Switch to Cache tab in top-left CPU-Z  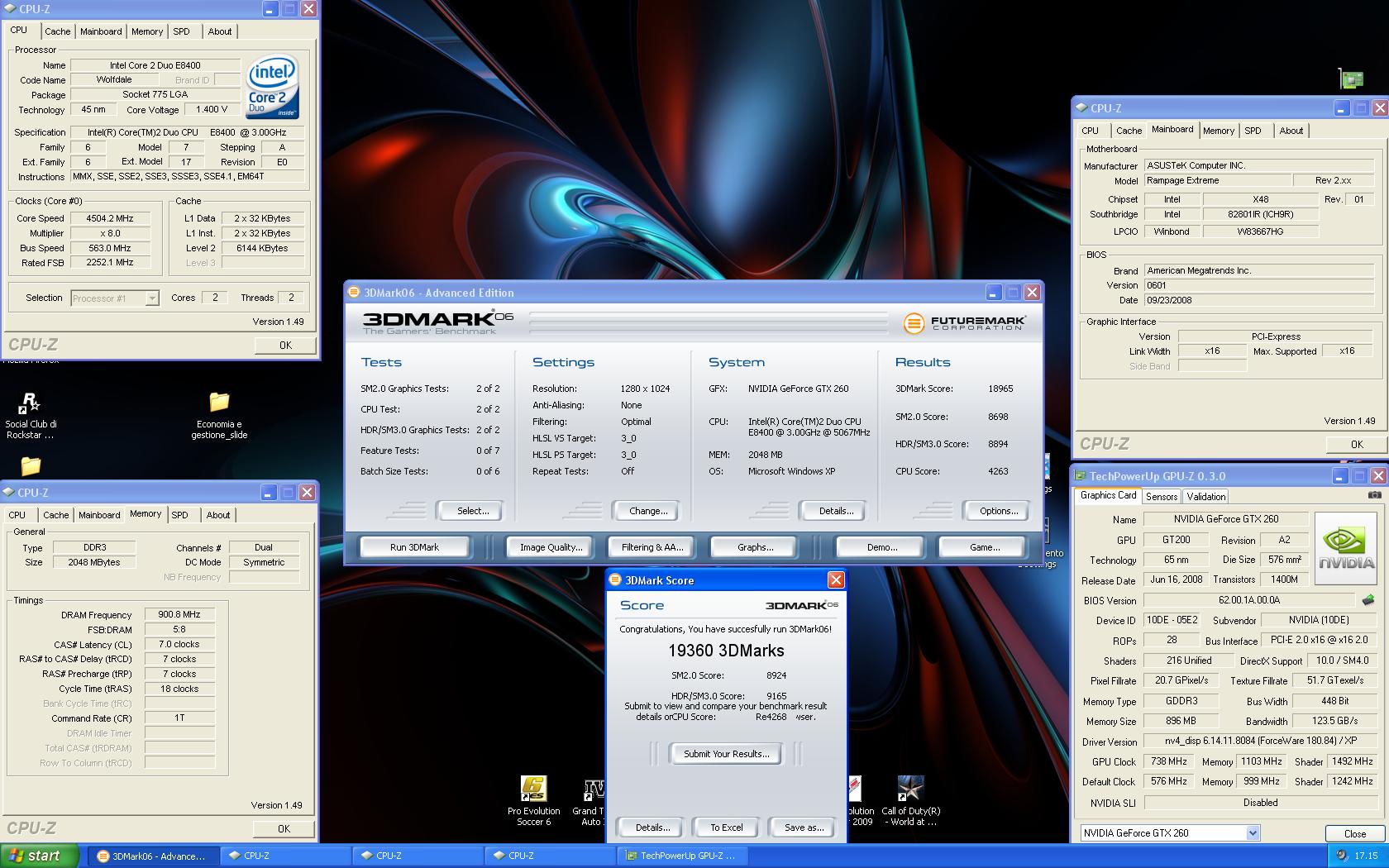(58, 31)
